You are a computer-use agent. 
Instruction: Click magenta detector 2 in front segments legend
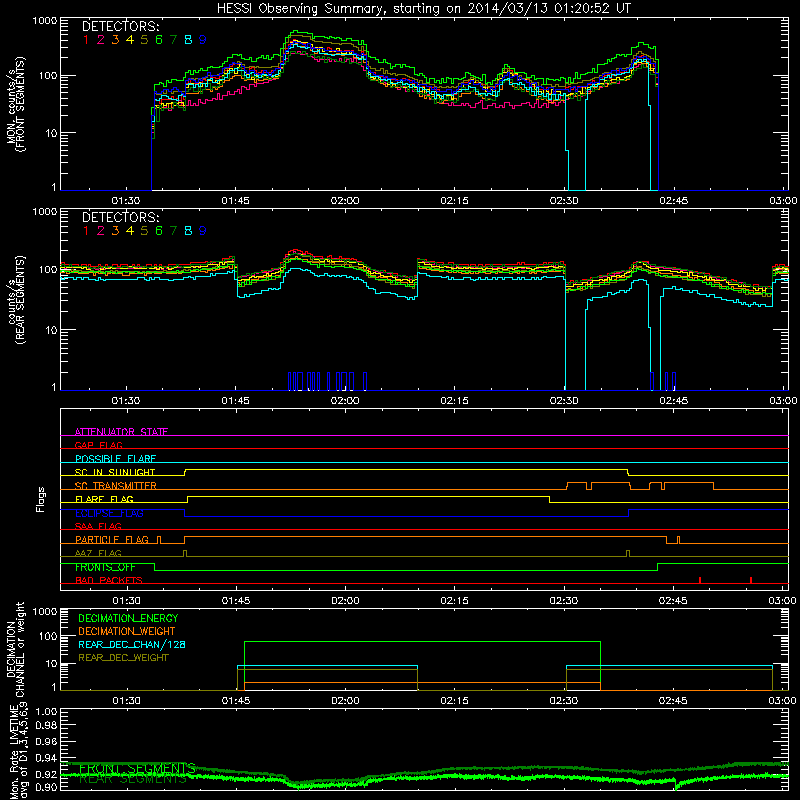(101, 40)
